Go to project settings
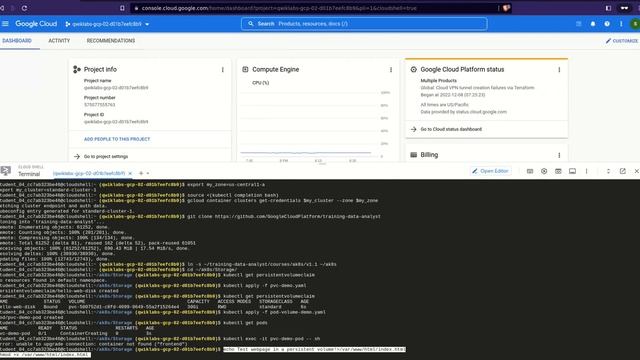The image size is (640, 360). pos(106,156)
